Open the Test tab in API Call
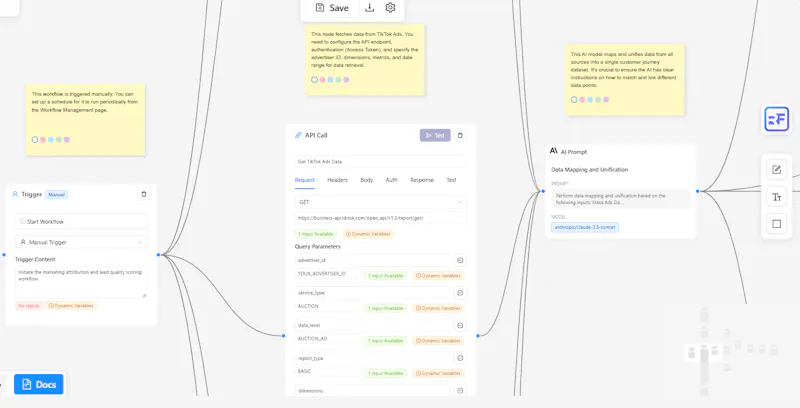The width and height of the screenshot is (800, 408). pos(452,180)
